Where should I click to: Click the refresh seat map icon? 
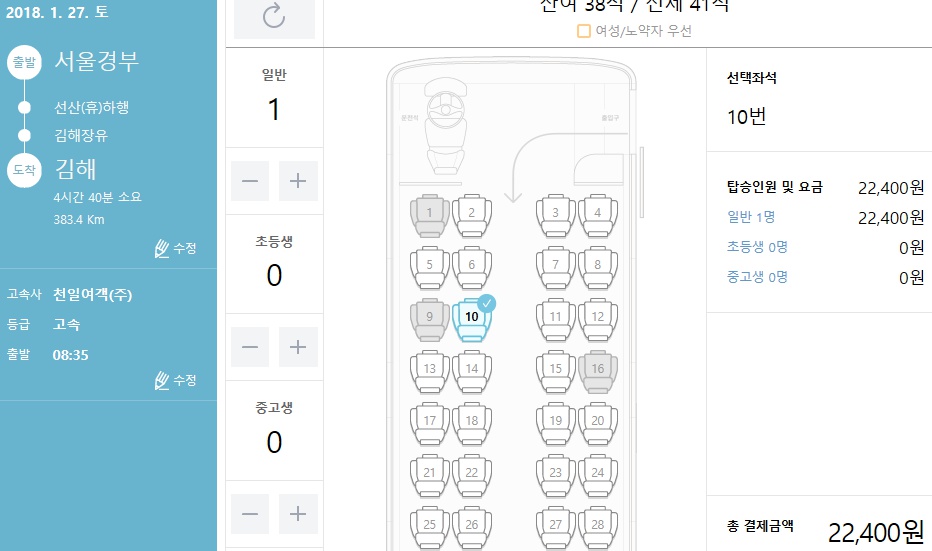click(x=274, y=16)
